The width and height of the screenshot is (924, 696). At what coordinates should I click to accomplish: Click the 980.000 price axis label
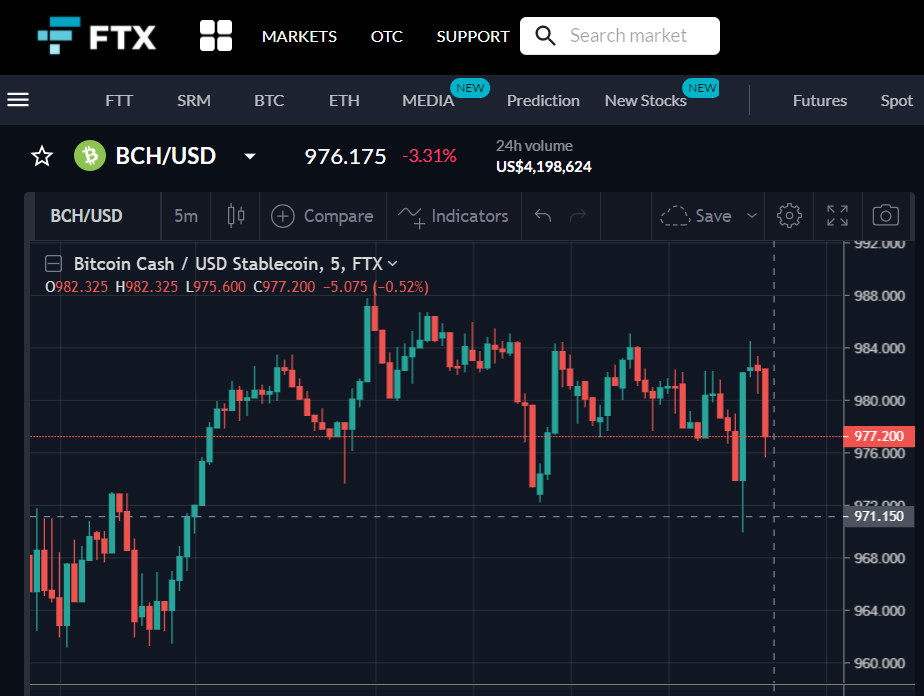coord(879,401)
